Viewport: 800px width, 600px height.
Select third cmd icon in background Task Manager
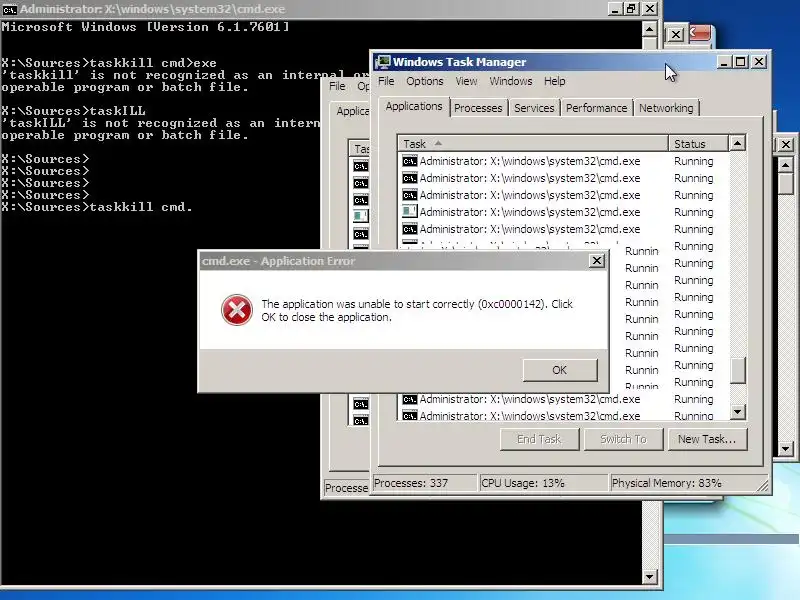pyautogui.click(x=360, y=200)
